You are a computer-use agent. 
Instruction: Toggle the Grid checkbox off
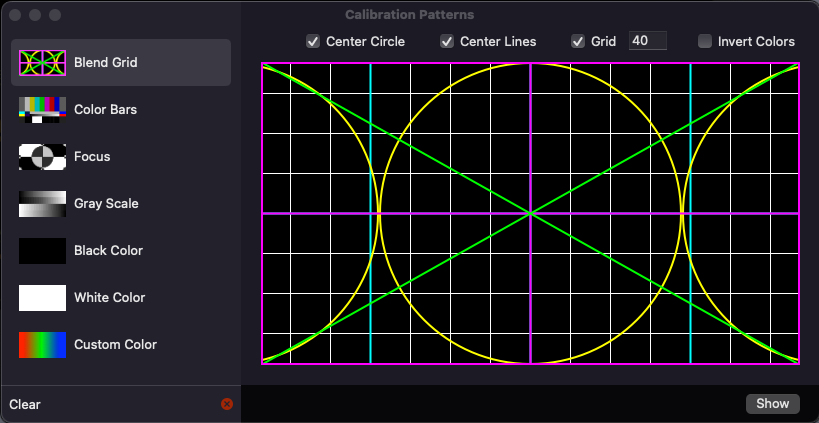point(578,41)
